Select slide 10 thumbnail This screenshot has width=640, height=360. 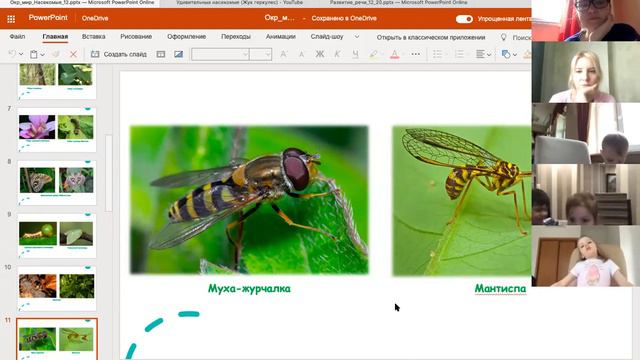pyautogui.click(x=56, y=289)
